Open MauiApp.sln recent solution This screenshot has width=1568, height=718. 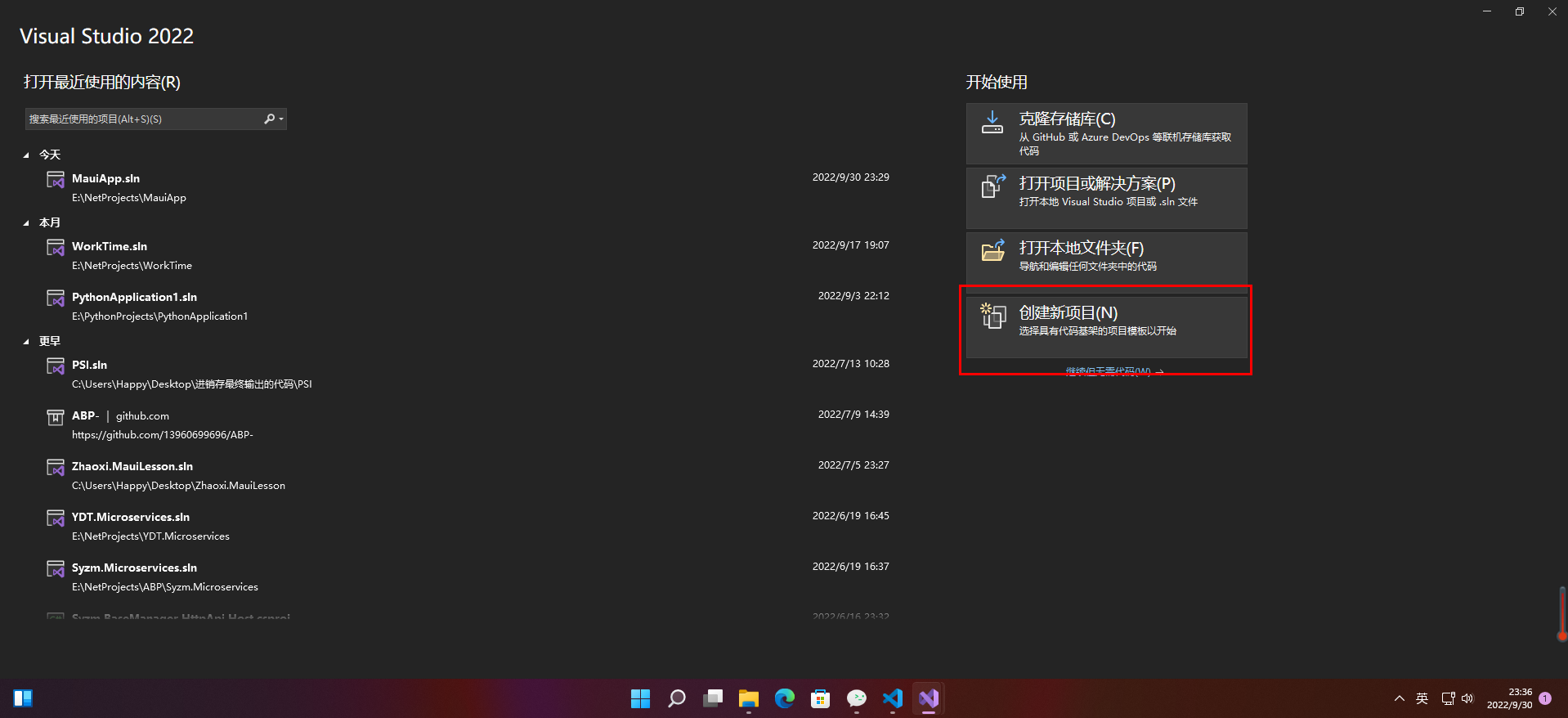[x=468, y=187]
